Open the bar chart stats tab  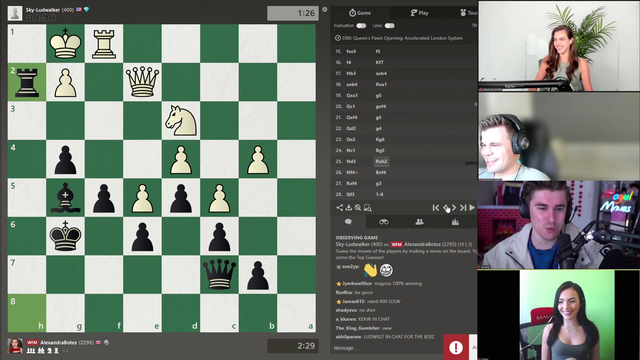455,222
